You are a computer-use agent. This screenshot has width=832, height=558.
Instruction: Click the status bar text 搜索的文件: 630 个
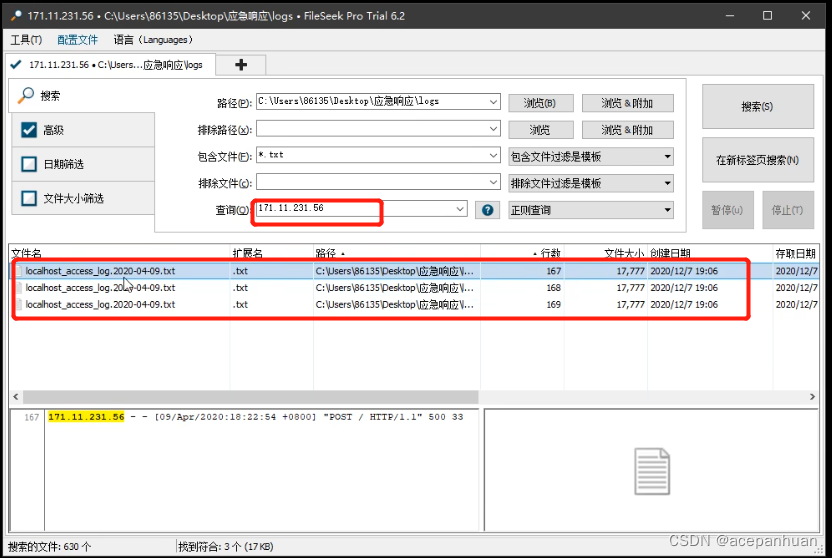click(x=50, y=546)
